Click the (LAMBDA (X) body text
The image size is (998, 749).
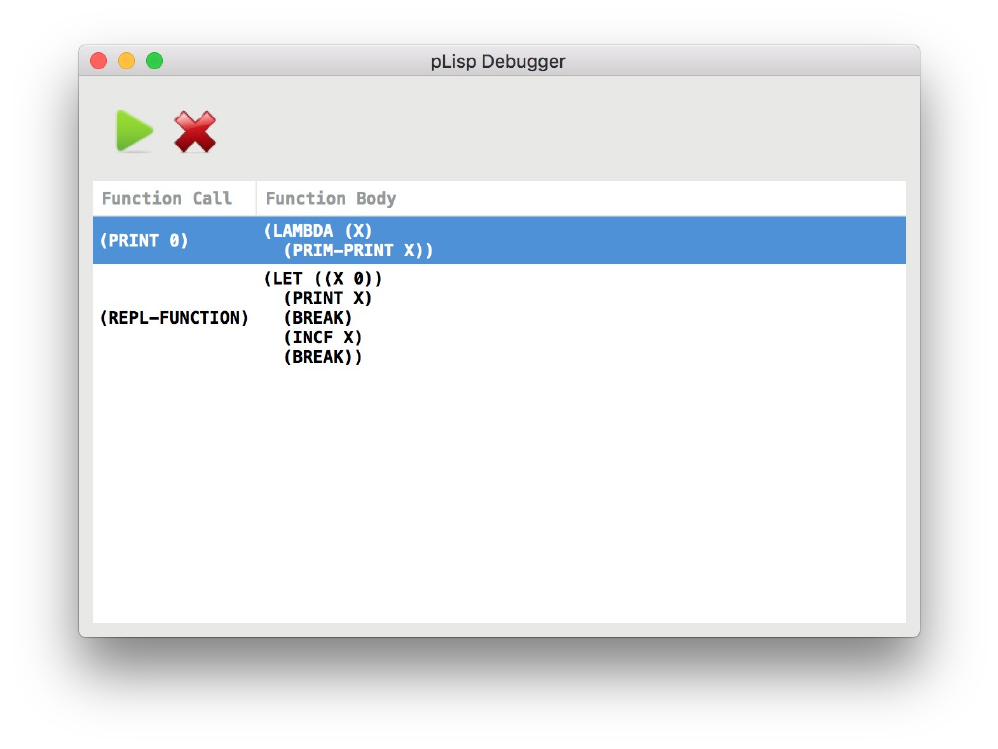318,231
